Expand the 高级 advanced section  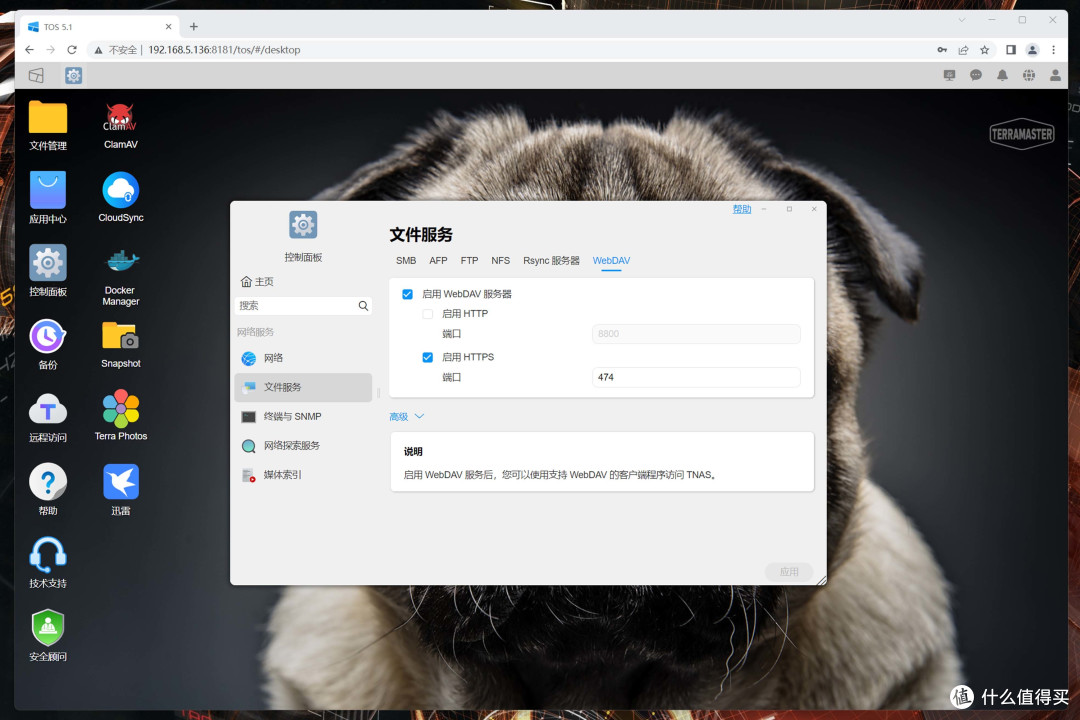coord(406,416)
